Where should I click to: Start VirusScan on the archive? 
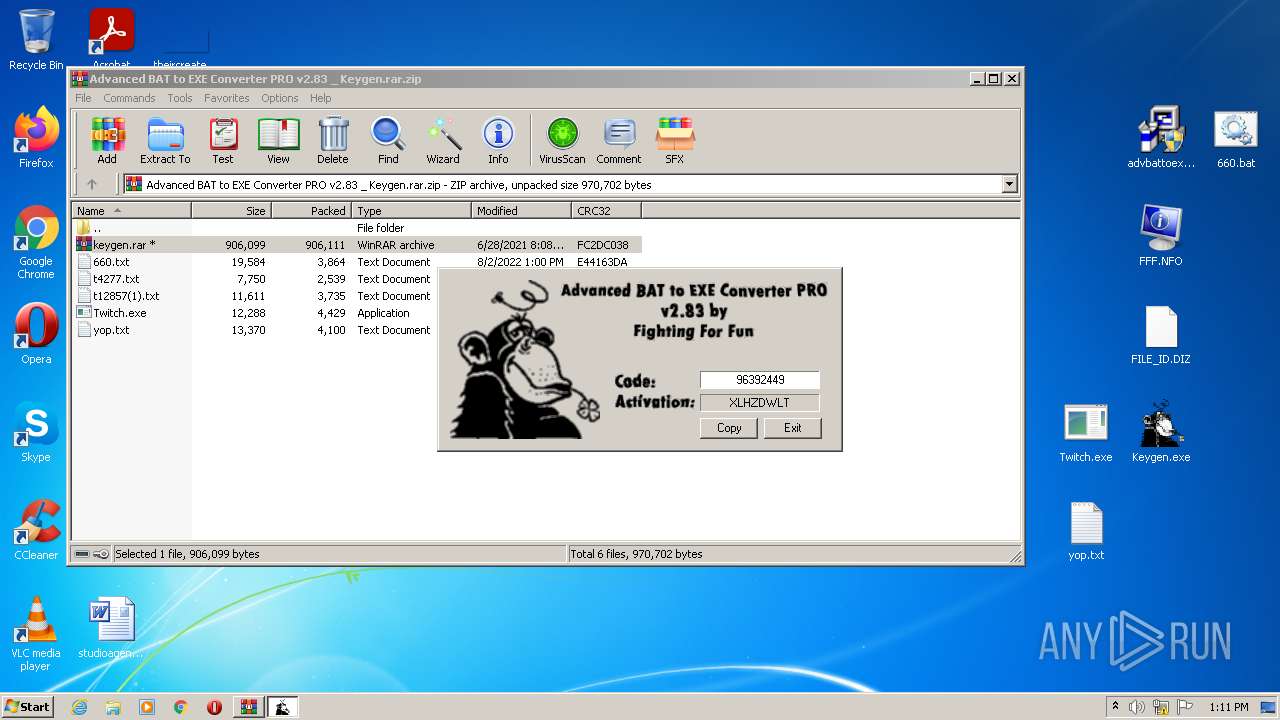click(562, 140)
